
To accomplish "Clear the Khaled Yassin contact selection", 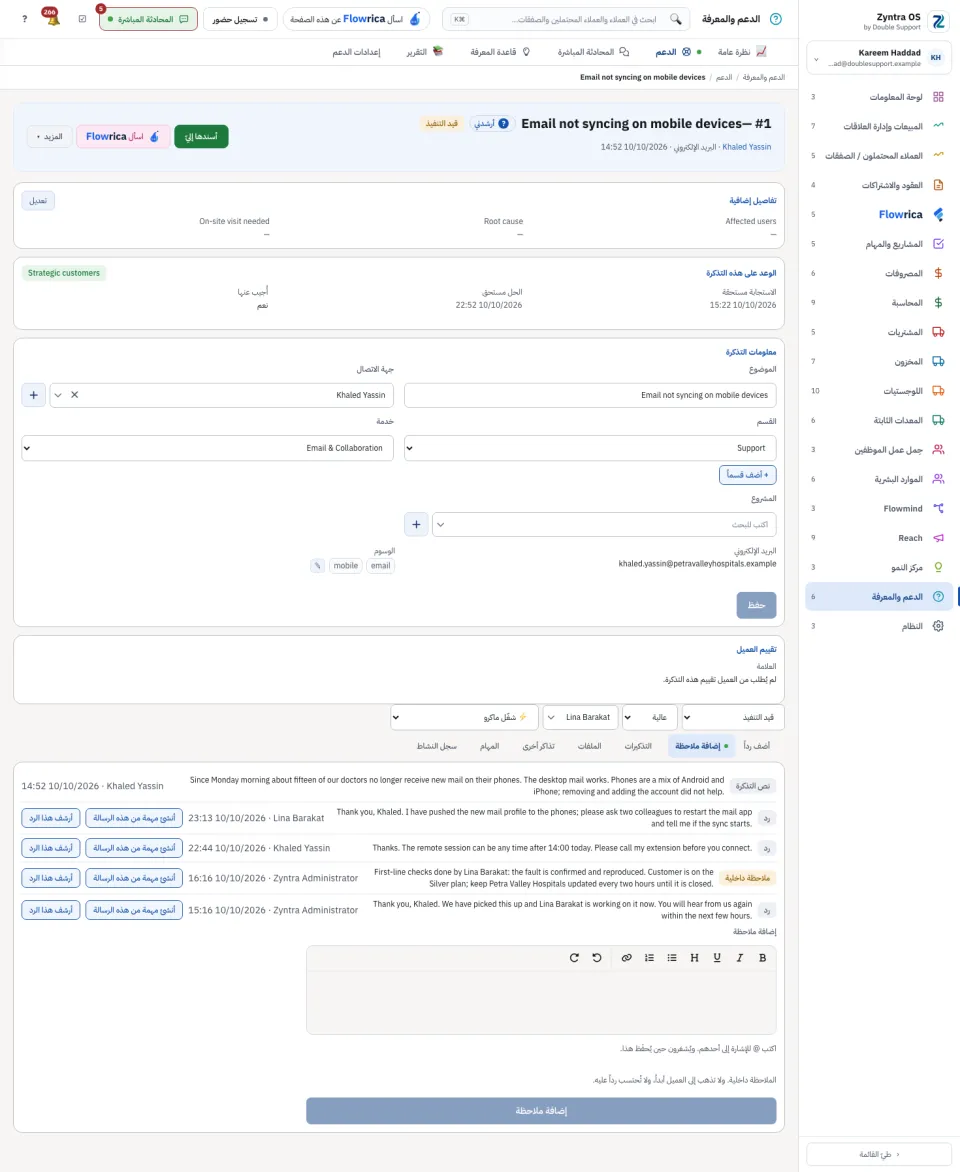I will (x=75, y=395).
